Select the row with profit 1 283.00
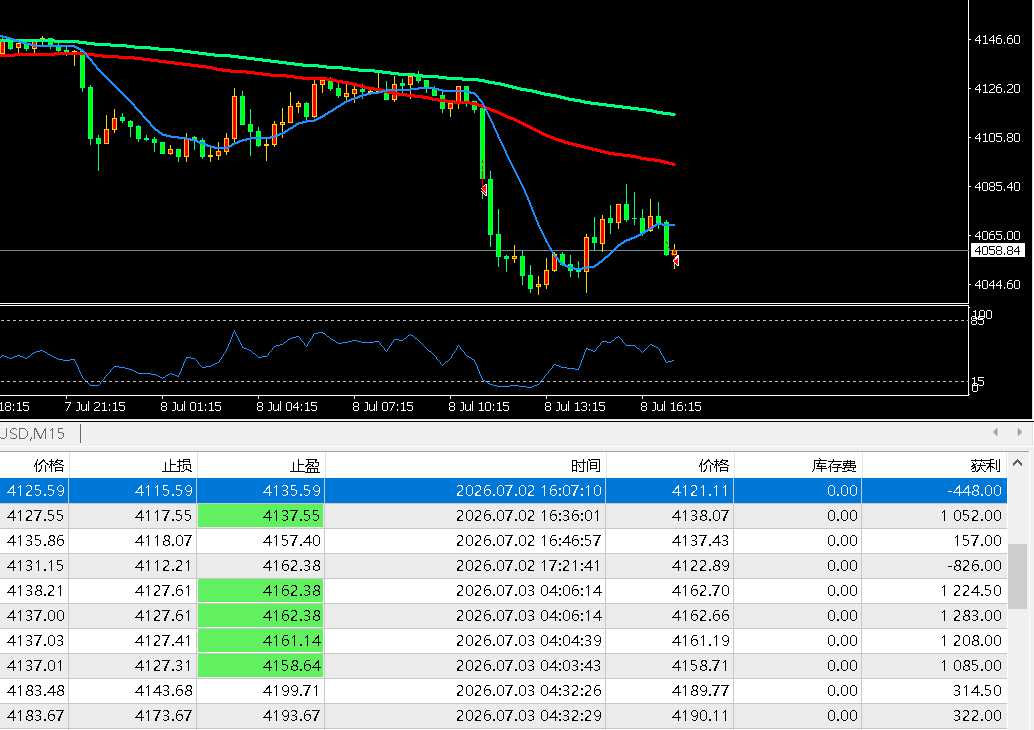The image size is (1034, 730). [x=504, y=615]
